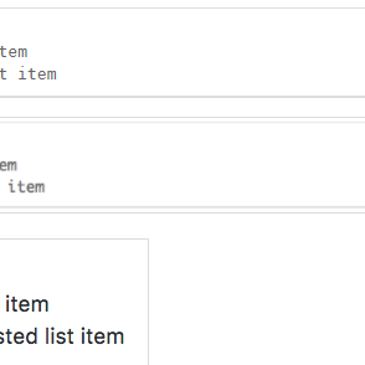
Task: Click the truncated "tem" text in first code block
Action: 14,52
